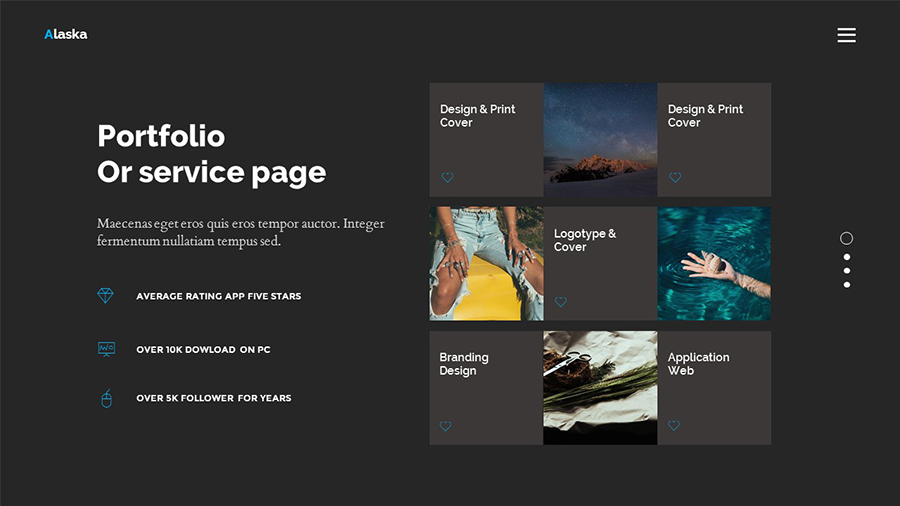The height and width of the screenshot is (506, 900).
Task: Click heart icon on Logotype & Cover tile
Action: pyautogui.click(x=561, y=302)
